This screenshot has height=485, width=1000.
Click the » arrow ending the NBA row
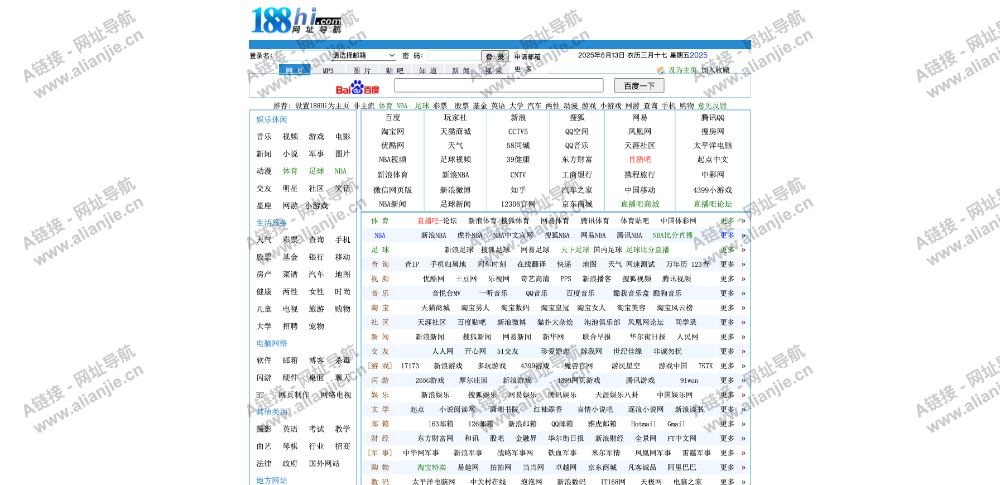(x=742, y=235)
